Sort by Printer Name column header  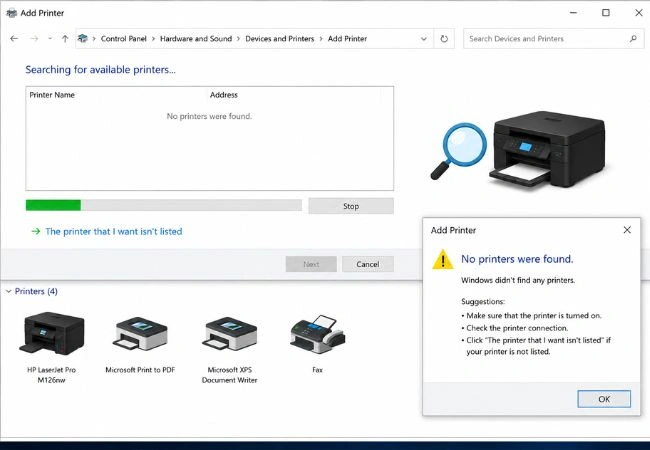pyautogui.click(x=52, y=95)
